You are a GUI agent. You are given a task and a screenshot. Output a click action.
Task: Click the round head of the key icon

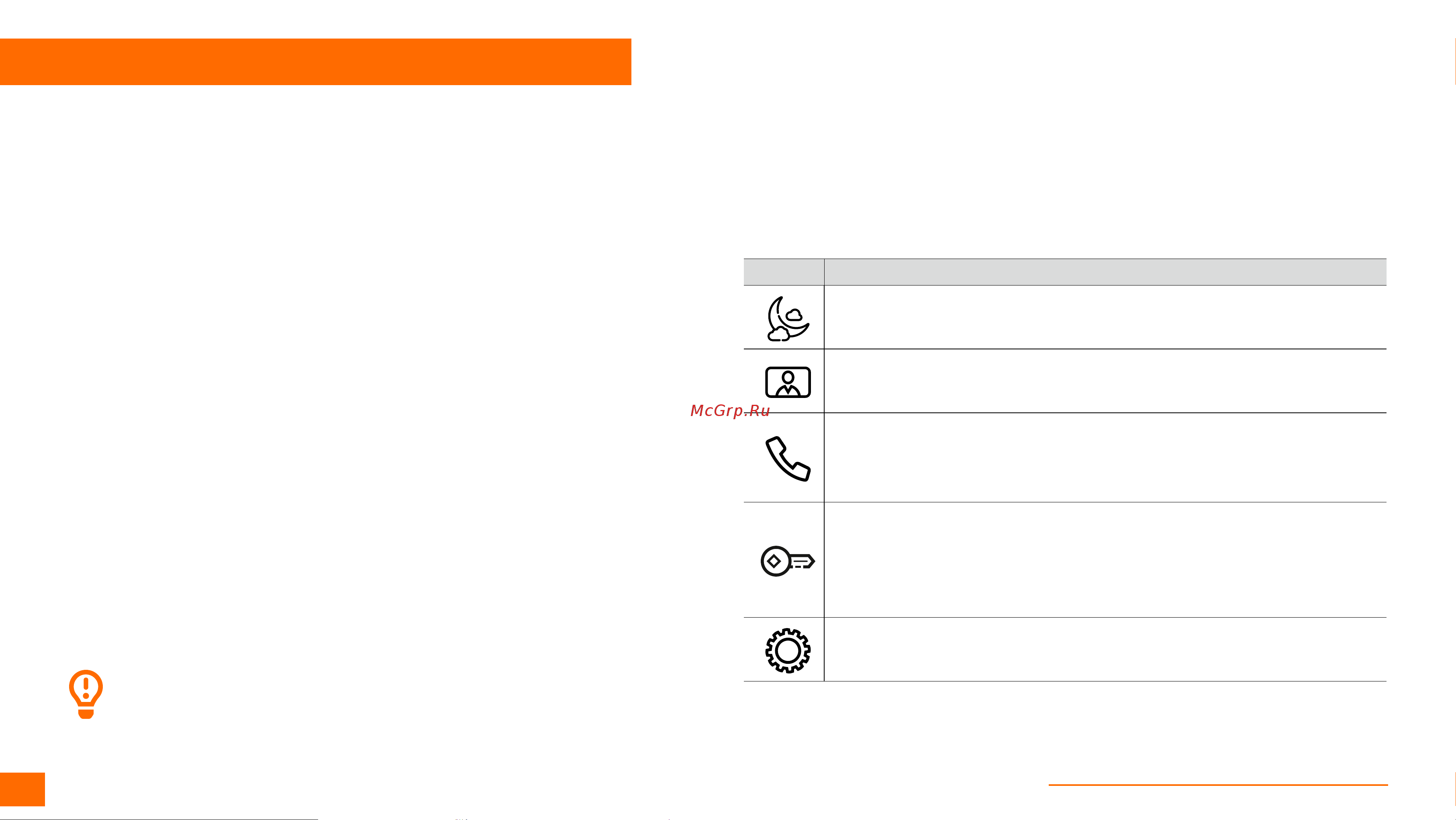point(776,561)
